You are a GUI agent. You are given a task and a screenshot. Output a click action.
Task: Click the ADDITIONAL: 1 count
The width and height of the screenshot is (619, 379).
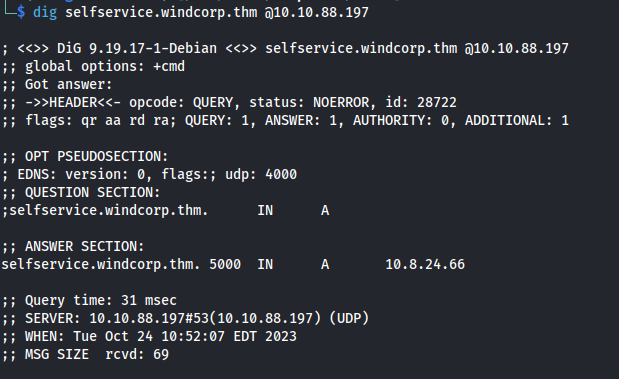517,120
